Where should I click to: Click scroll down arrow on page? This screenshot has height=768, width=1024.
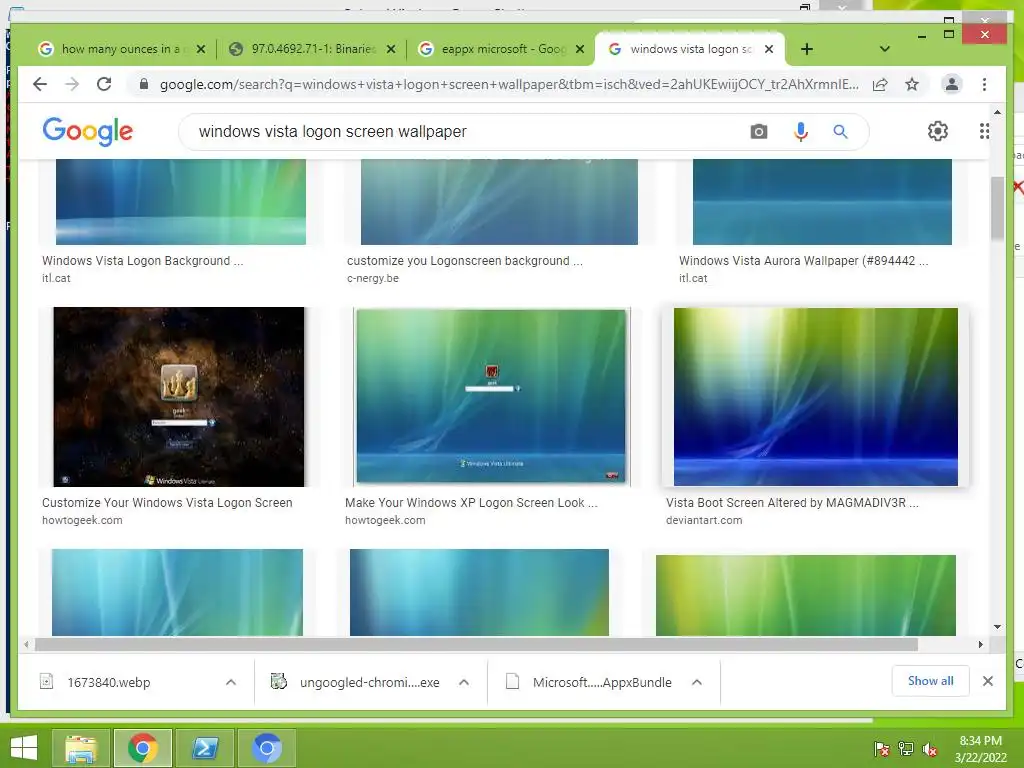[997, 627]
